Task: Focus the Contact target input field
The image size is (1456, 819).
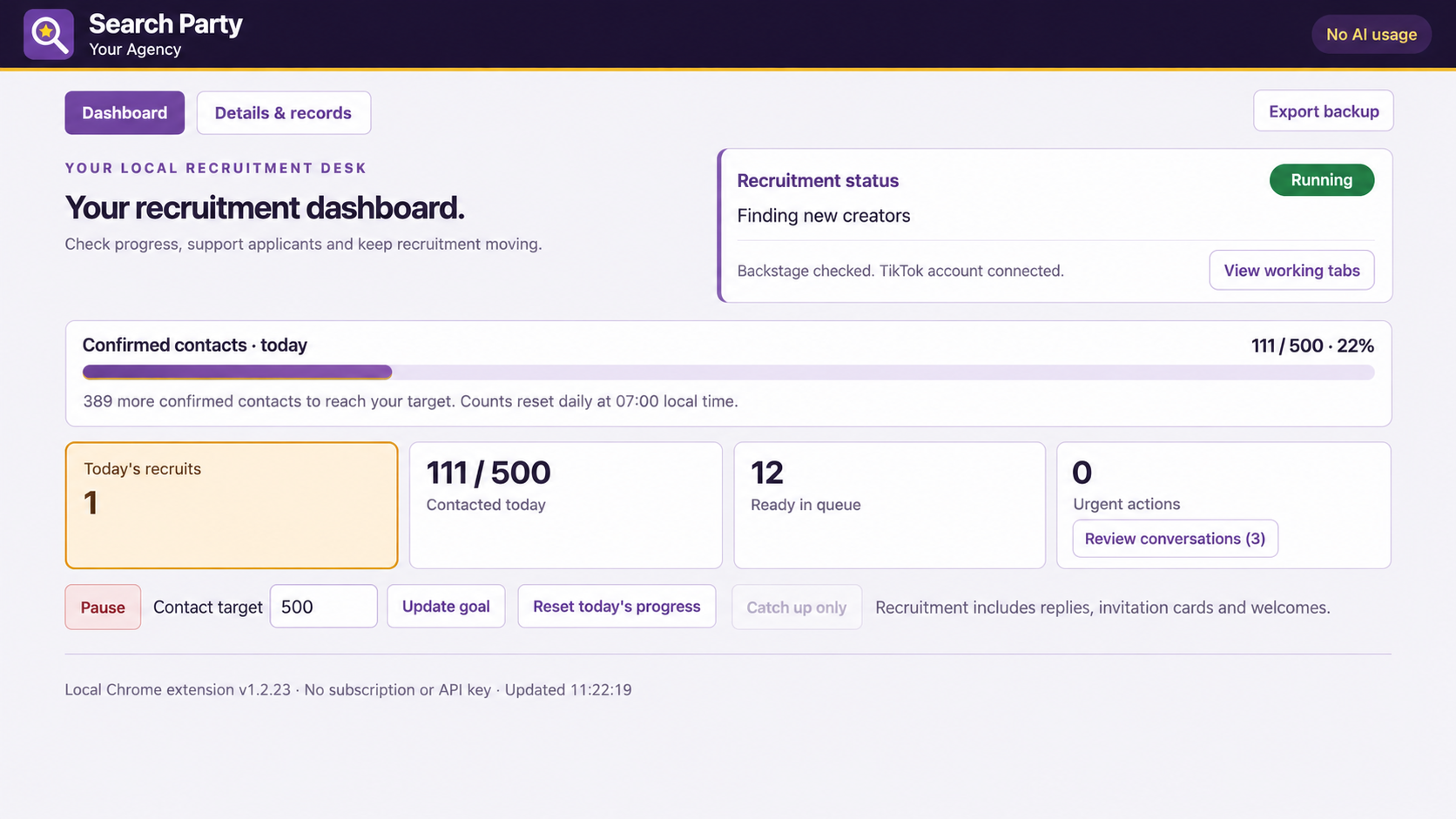Action: [x=323, y=606]
